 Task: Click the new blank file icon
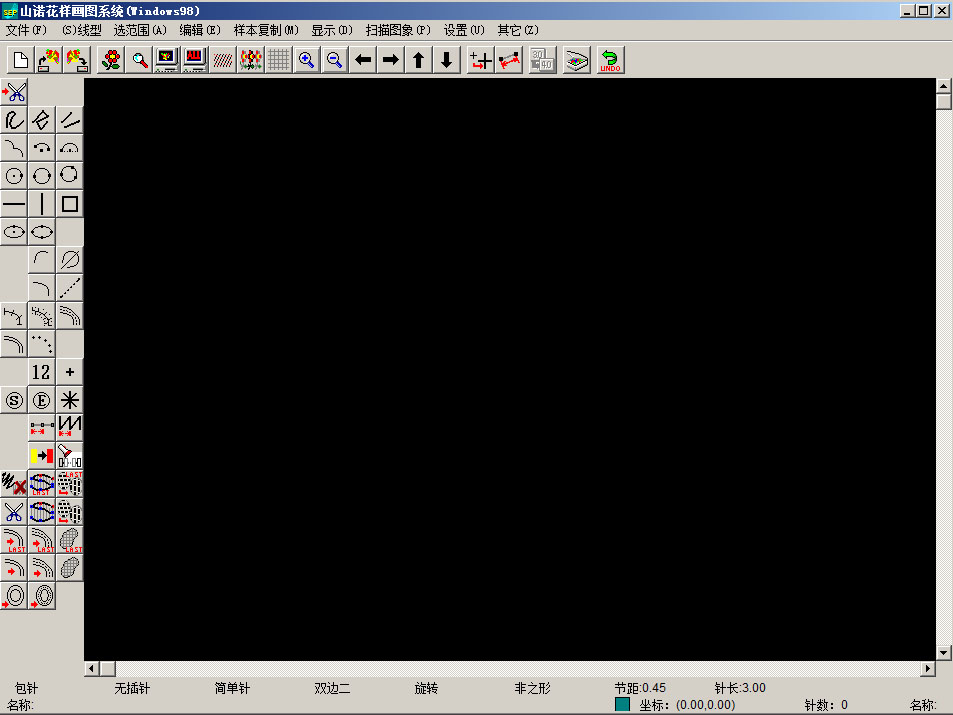pyautogui.click(x=21, y=60)
